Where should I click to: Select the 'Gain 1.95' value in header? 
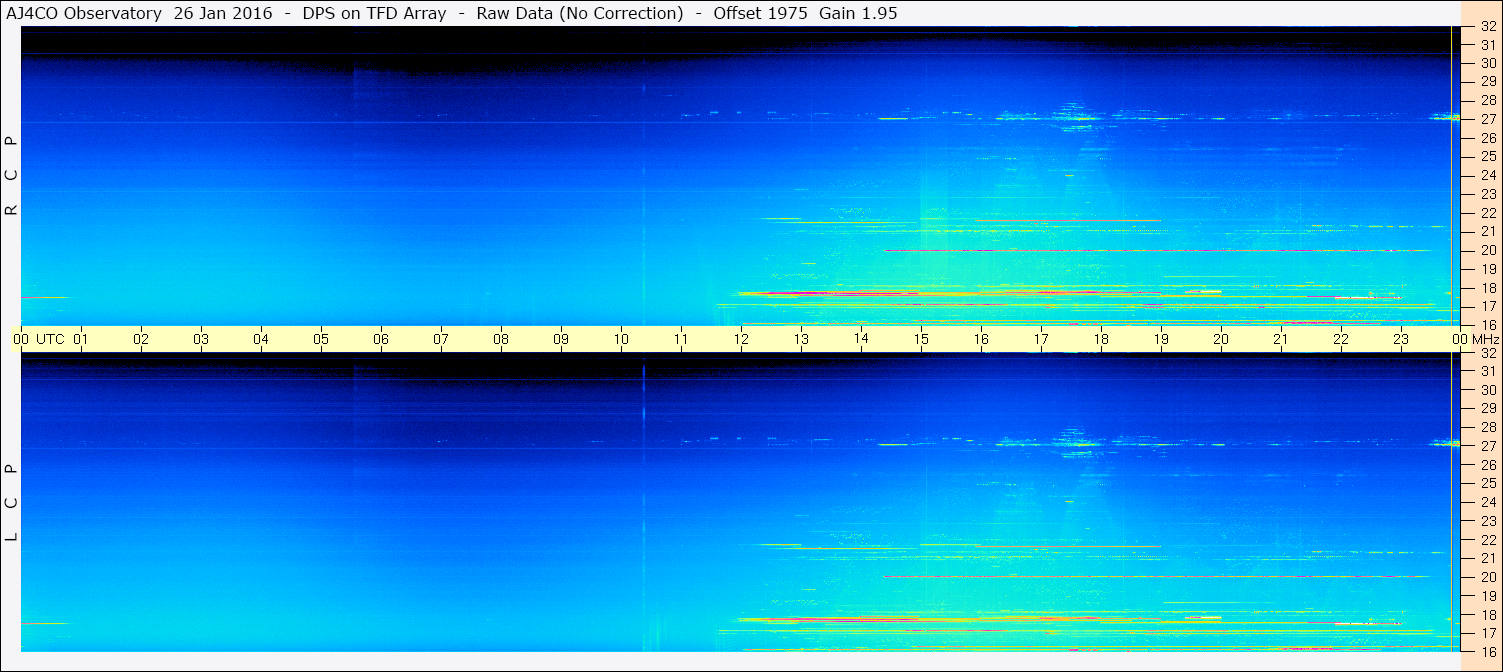[858, 13]
